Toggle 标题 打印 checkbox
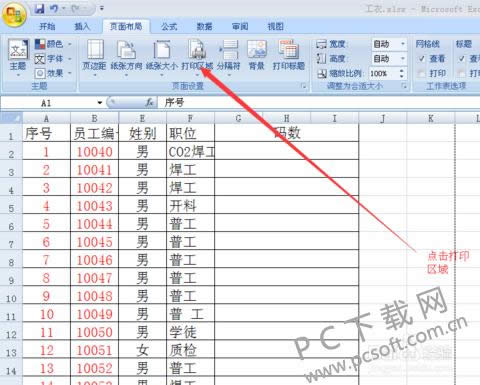 [x=462, y=73]
